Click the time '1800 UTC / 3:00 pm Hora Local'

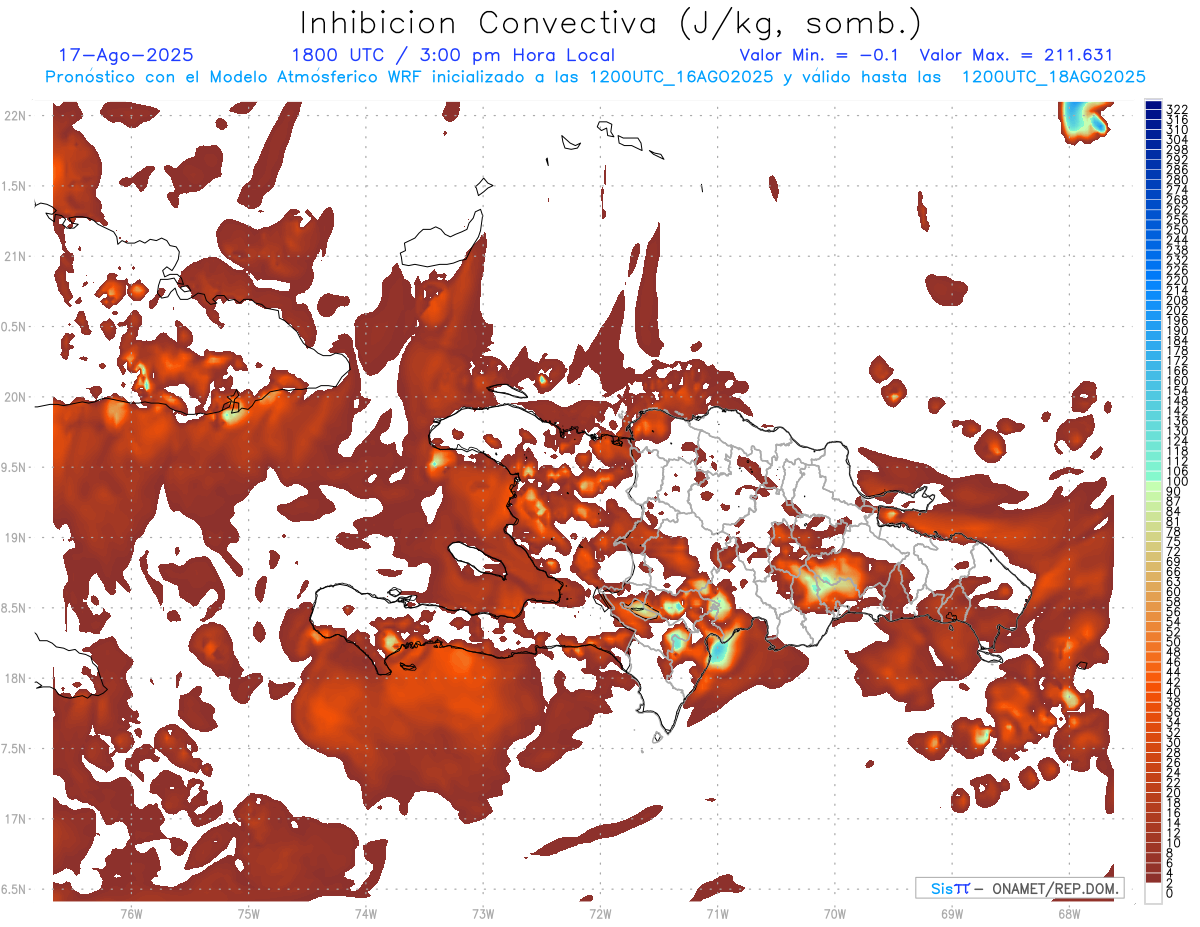click(453, 55)
